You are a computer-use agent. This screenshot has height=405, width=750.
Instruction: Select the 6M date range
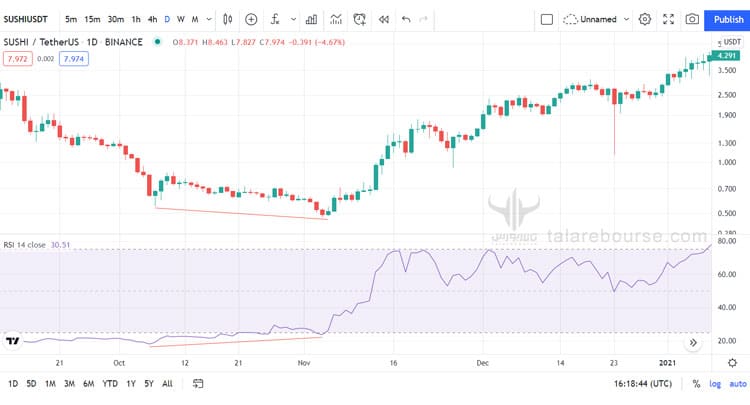coord(88,383)
